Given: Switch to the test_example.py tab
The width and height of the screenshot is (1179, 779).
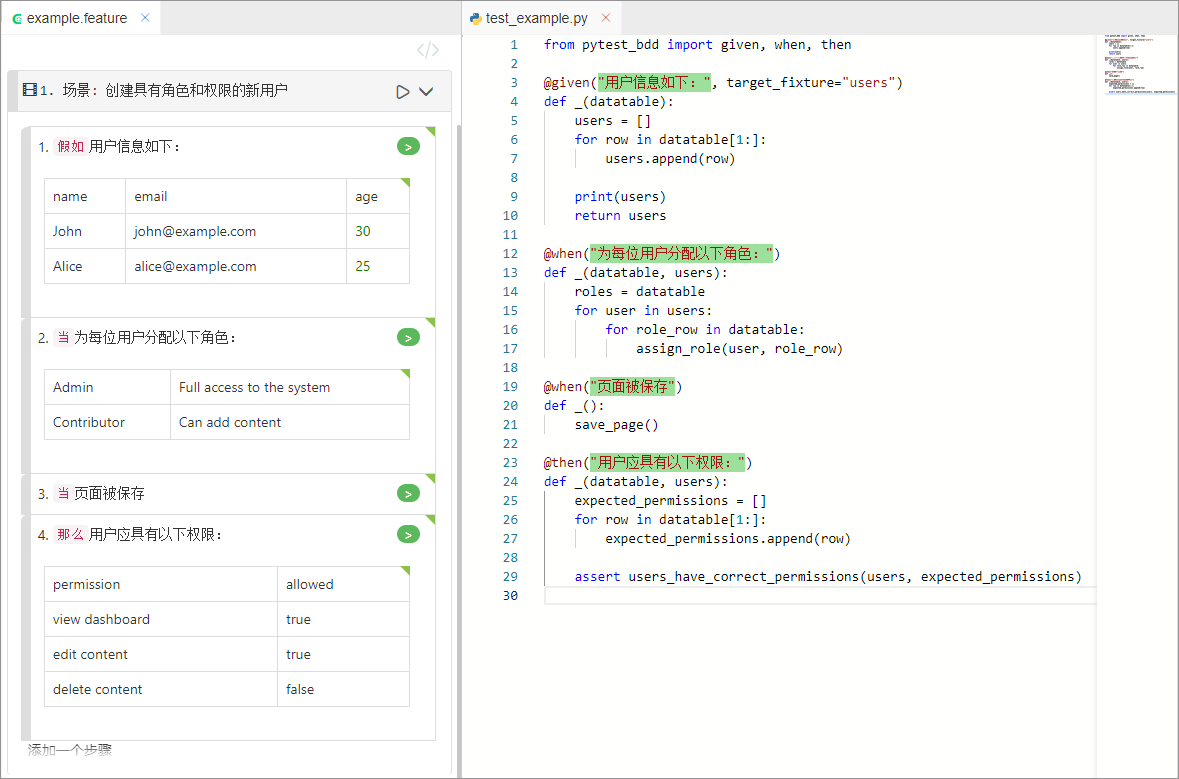Looking at the screenshot, I should (537, 17).
